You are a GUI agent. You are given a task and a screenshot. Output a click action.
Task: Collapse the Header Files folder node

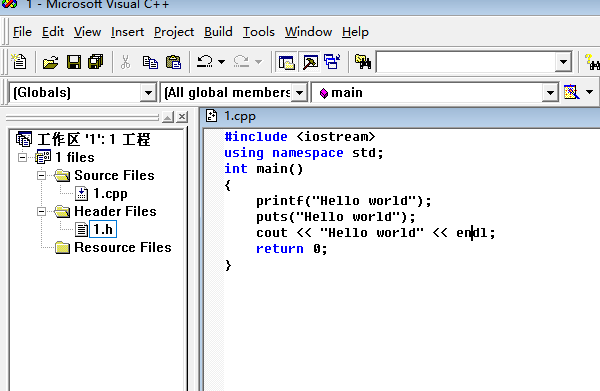tap(41, 212)
